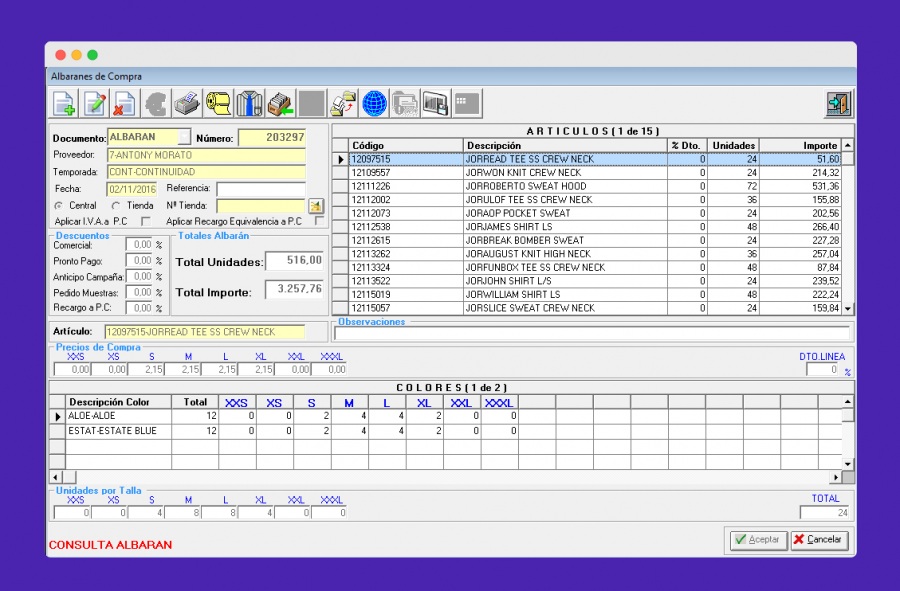
Task: Click the Cancelar button
Action: pyautogui.click(x=819, y=539)
